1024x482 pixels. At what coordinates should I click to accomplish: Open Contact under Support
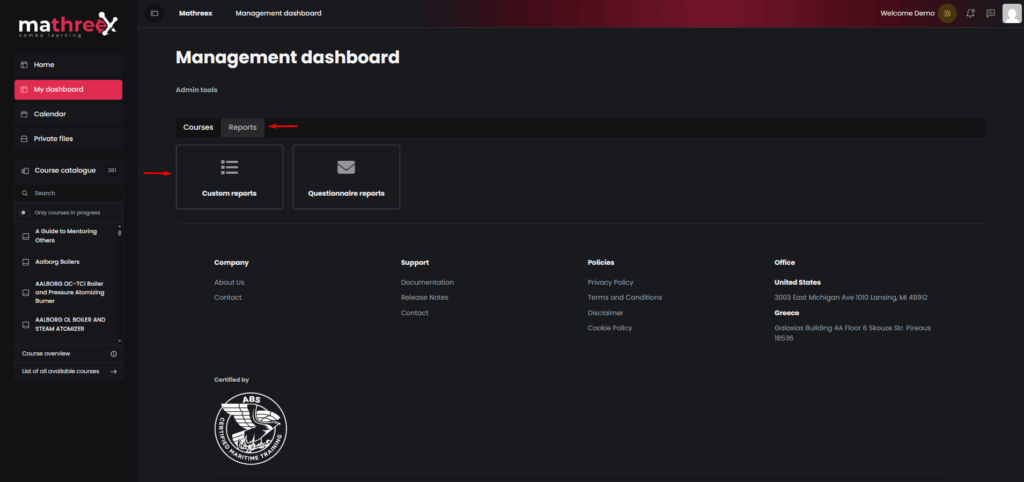tap(415, 313)
